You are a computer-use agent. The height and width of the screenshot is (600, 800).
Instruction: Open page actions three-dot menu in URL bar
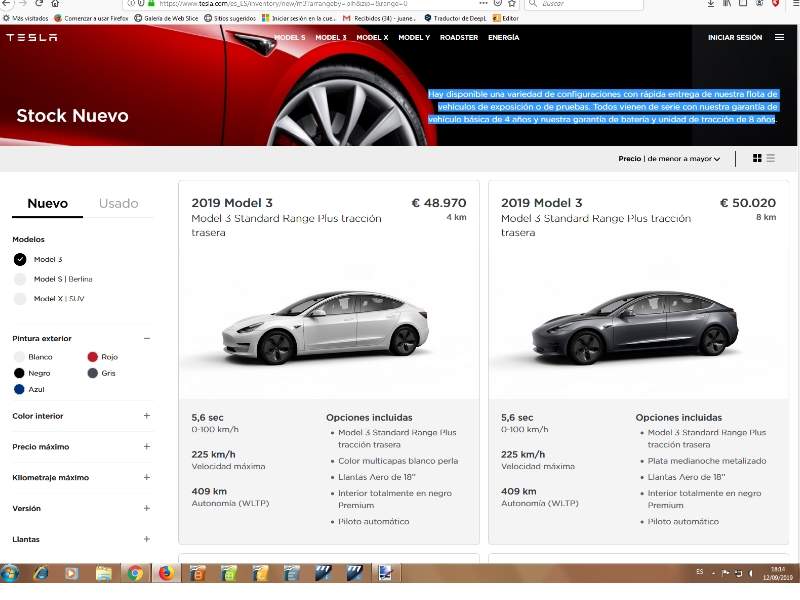pyautogui.click(x=484, y=3)
